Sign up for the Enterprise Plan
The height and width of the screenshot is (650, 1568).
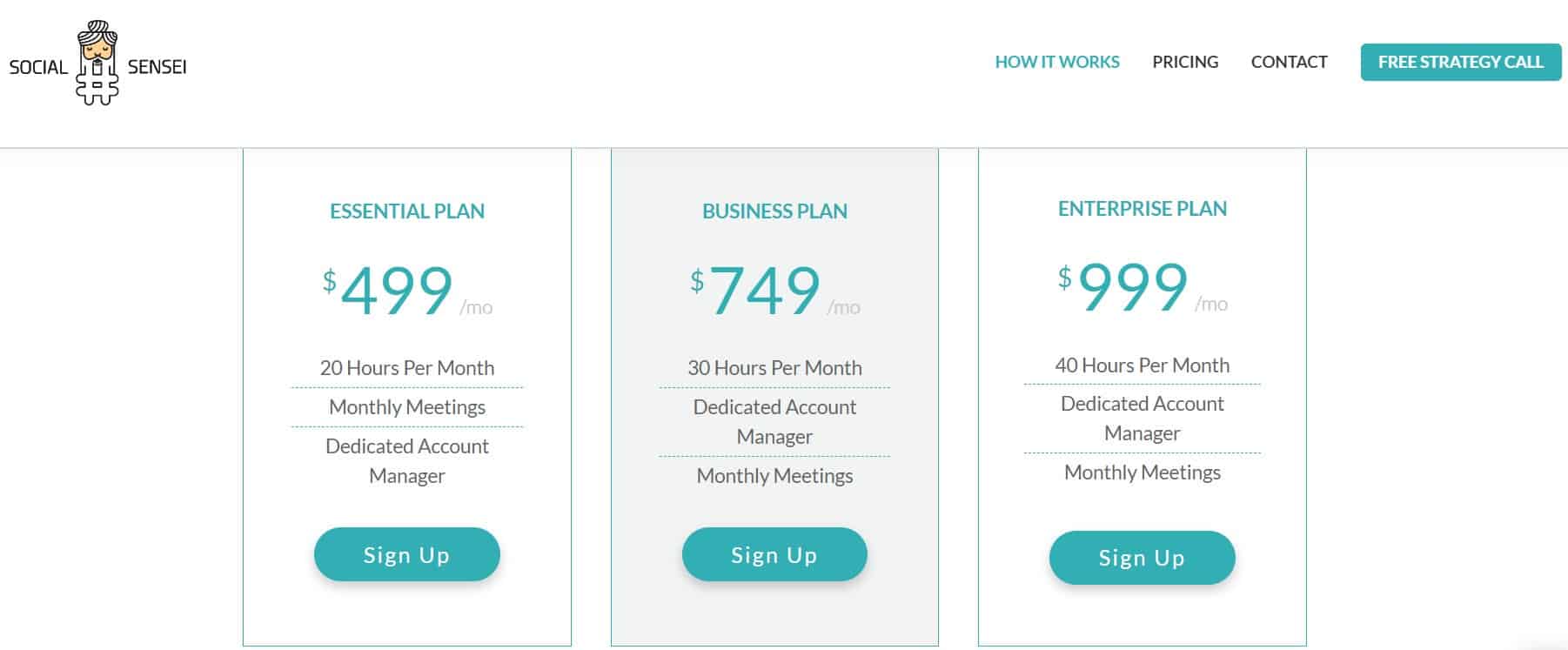click(x=1142, y=558)
